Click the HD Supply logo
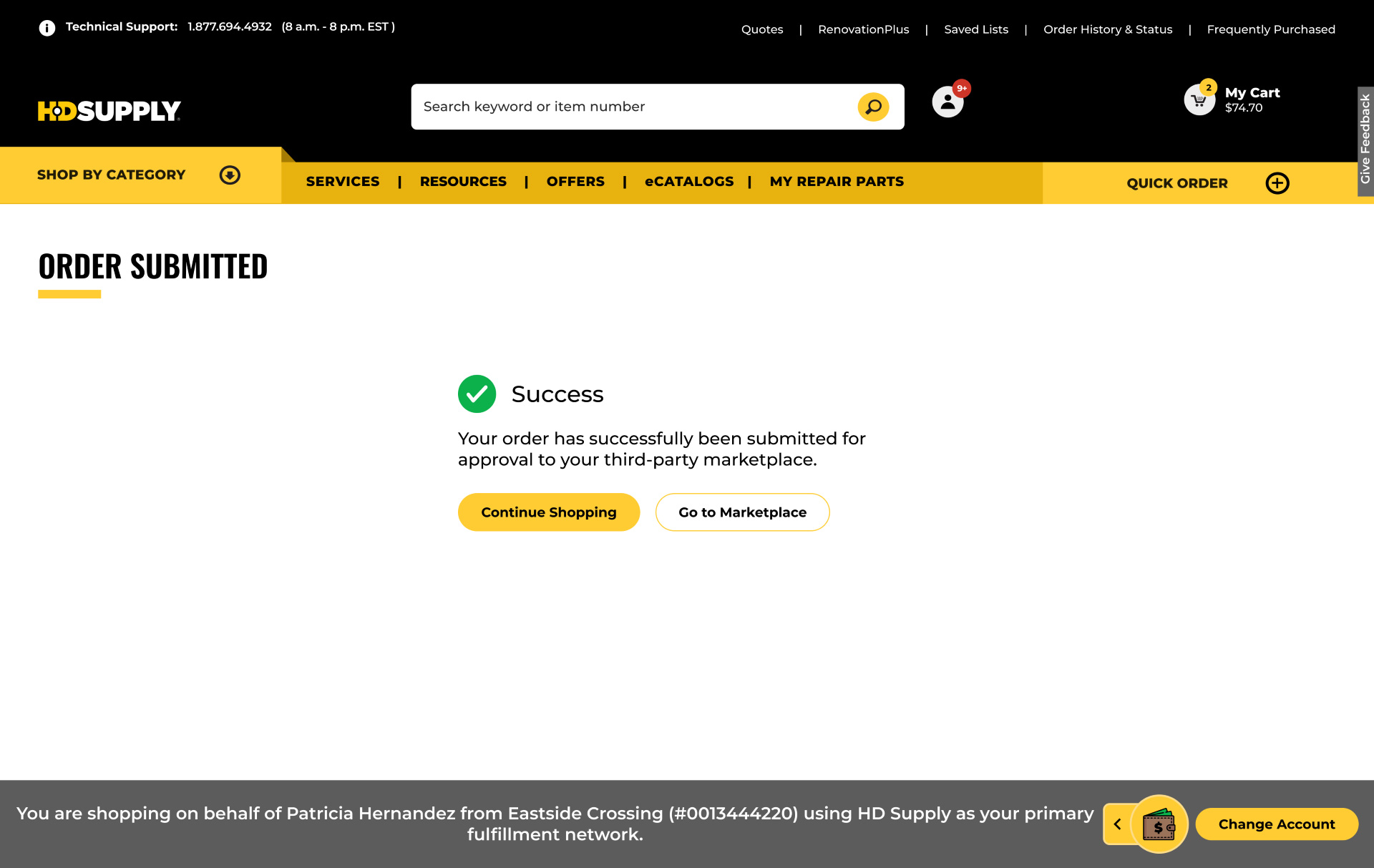The height and width of the screenshot is (868, 1374). tap(109, 111)
